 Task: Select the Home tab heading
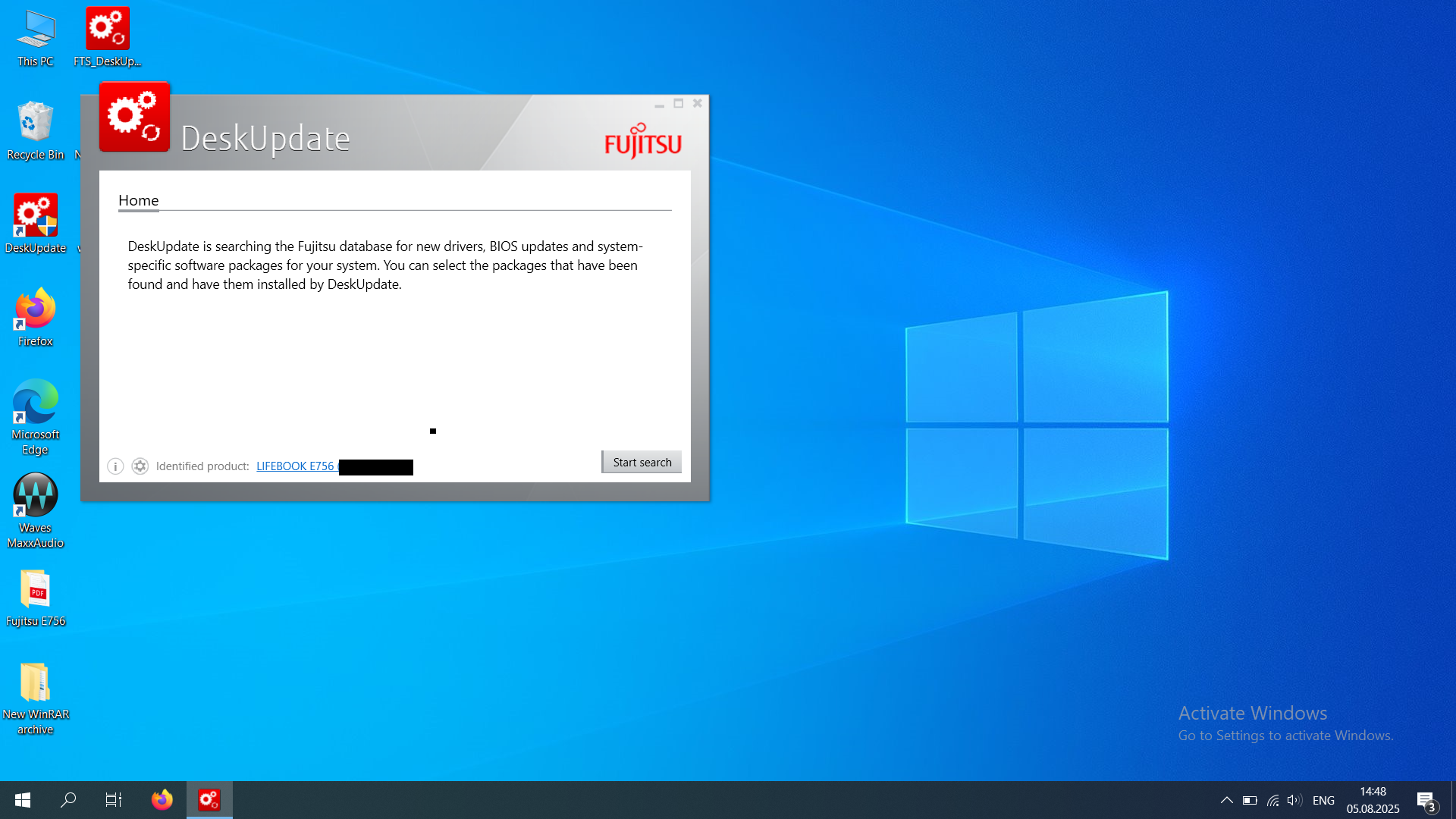pyautogui.click(x=138, y=200)
